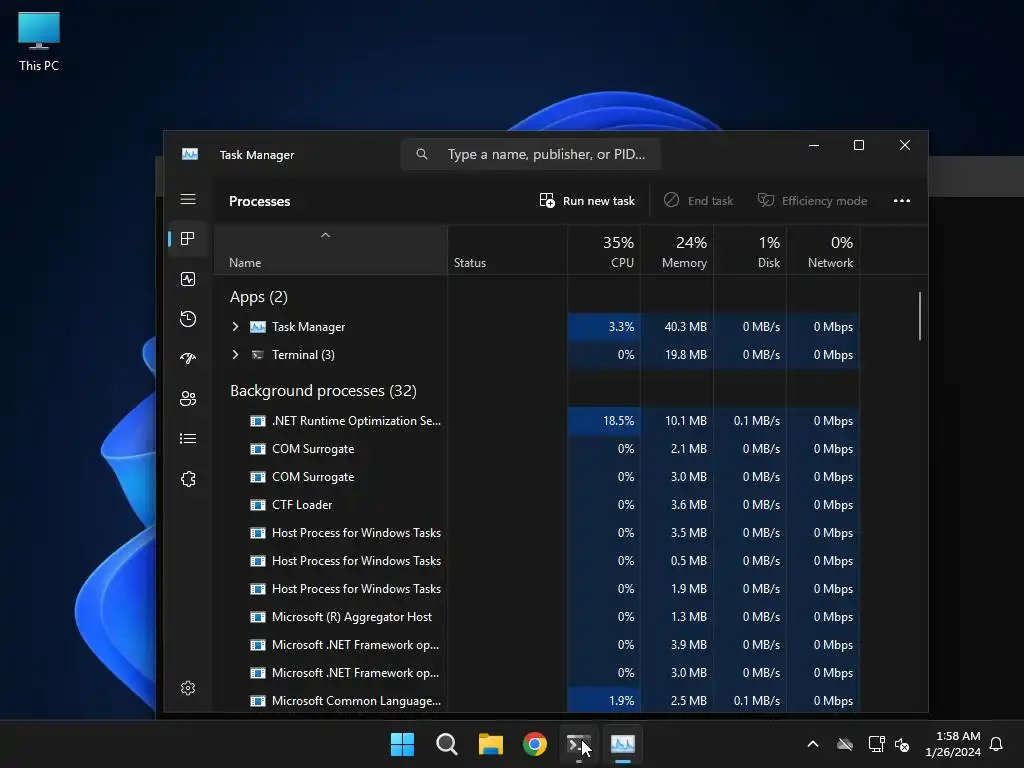Click the Efficiency mode button
1024x768 pixels.
point(812,200)
